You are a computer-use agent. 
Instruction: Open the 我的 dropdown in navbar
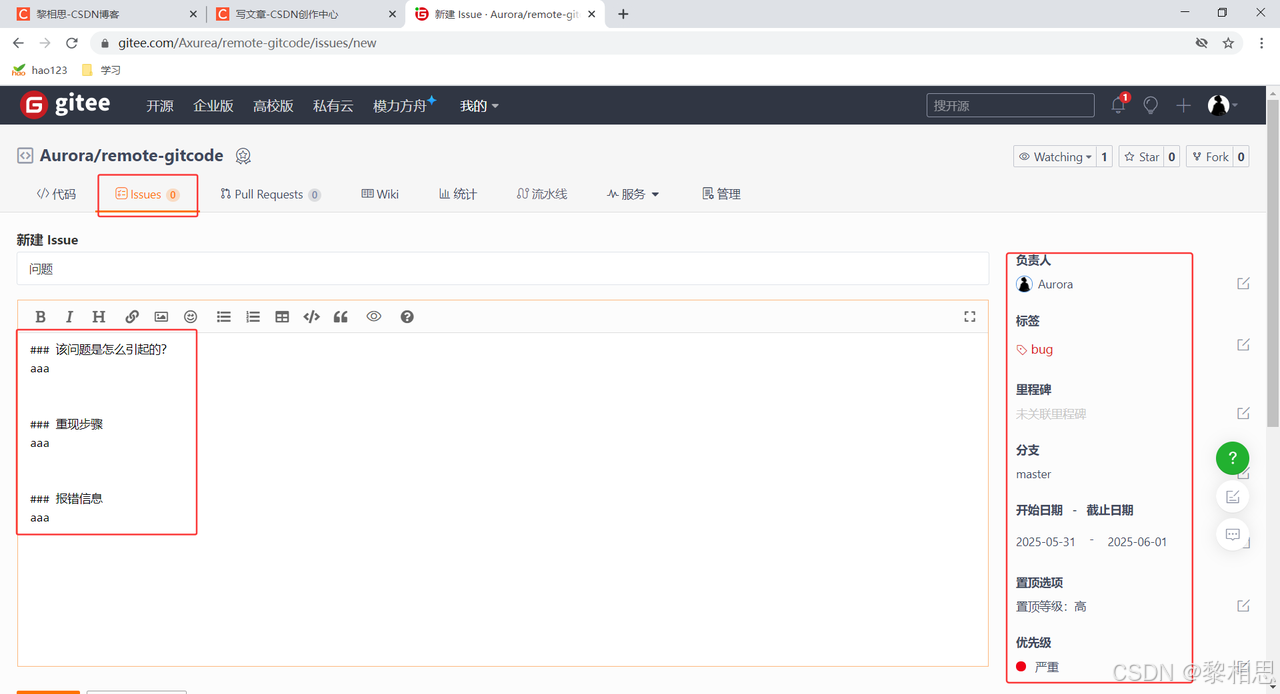[x=479, y=106]
